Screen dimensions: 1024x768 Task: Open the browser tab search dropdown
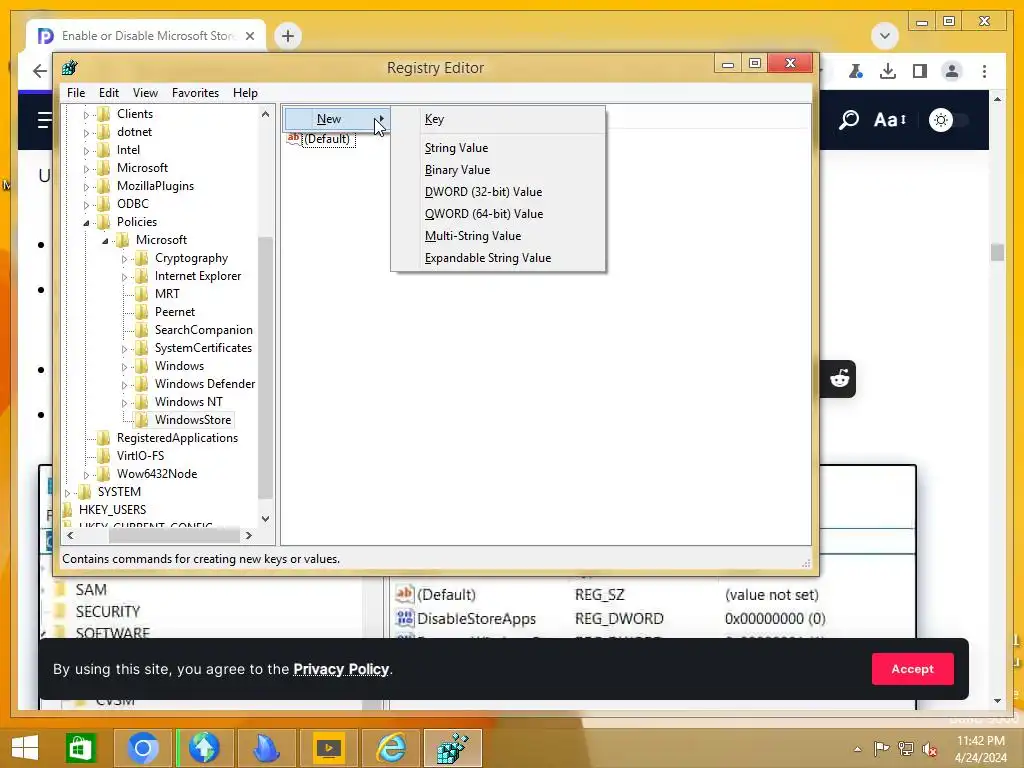[885, 36]
